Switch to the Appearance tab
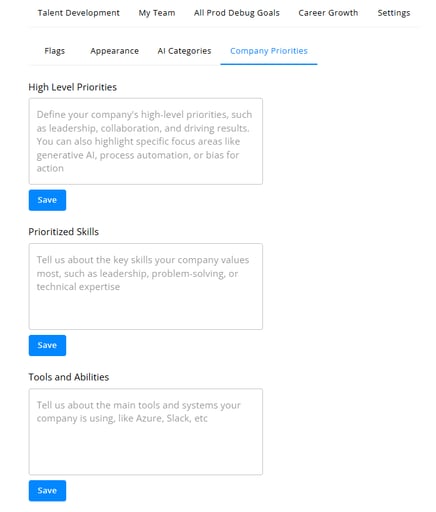 click(114, 51)
